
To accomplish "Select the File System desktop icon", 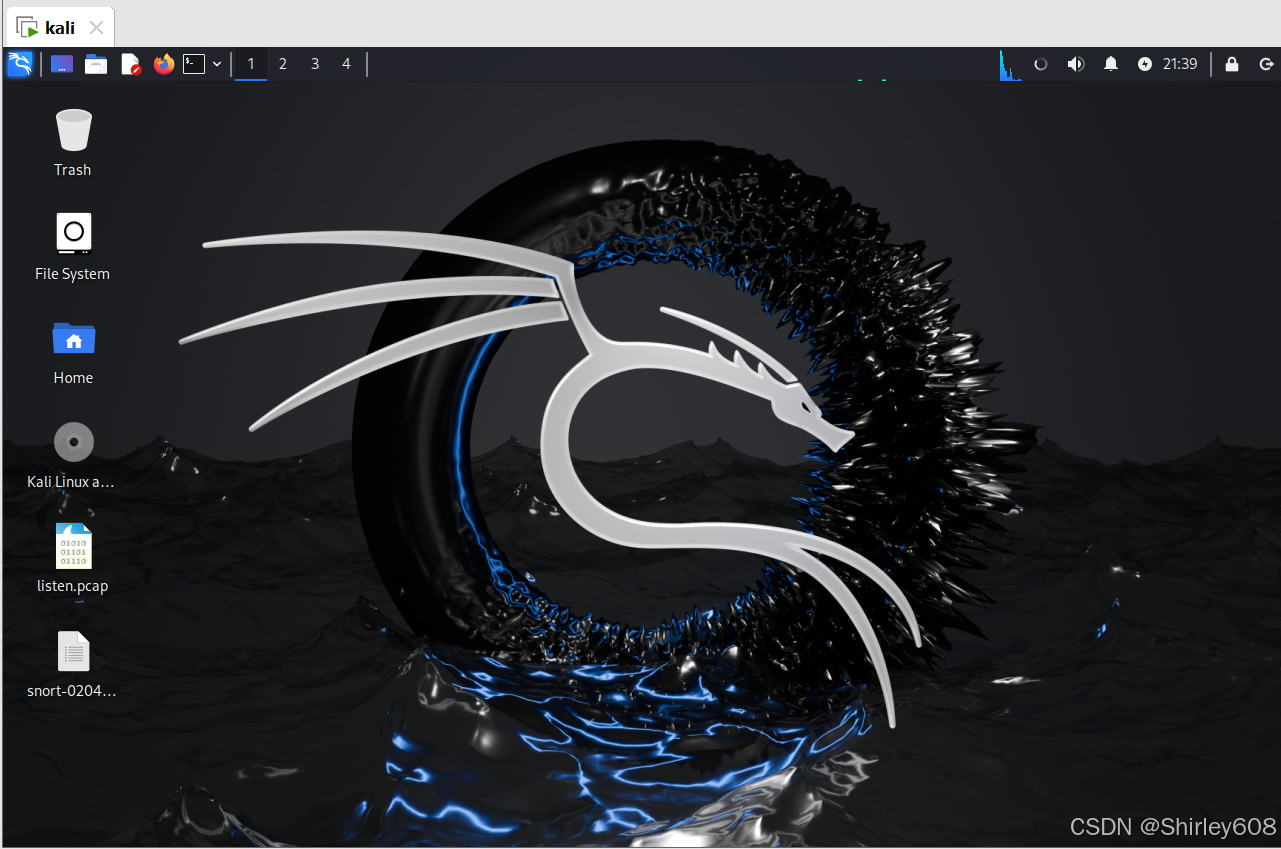I will [73, 247].
